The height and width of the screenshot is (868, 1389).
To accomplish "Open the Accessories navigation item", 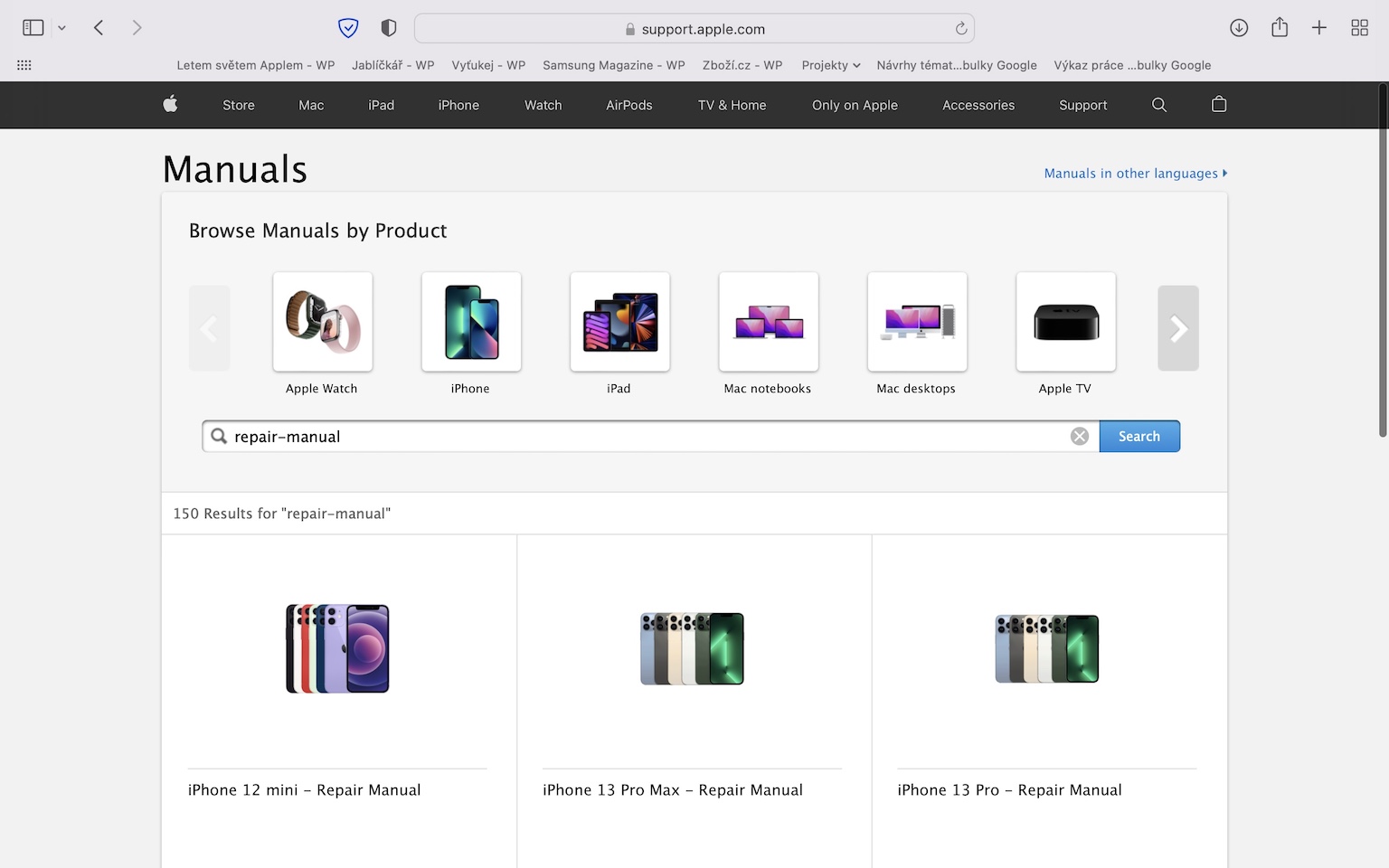I will pyautogui.click(x=978, y=105).
